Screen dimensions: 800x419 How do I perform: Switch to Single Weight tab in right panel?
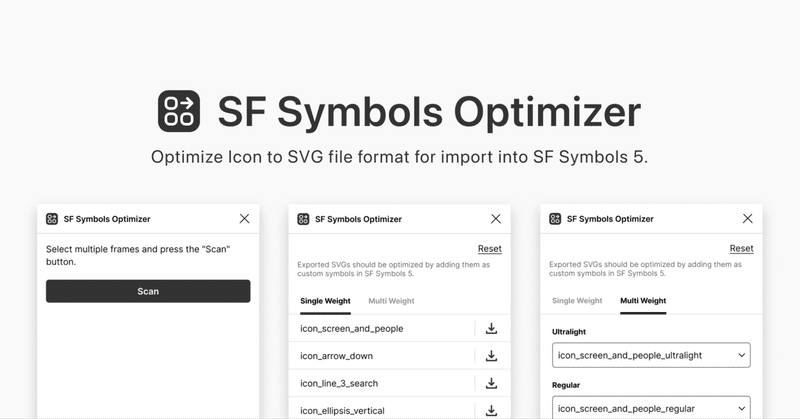[577, 301]
